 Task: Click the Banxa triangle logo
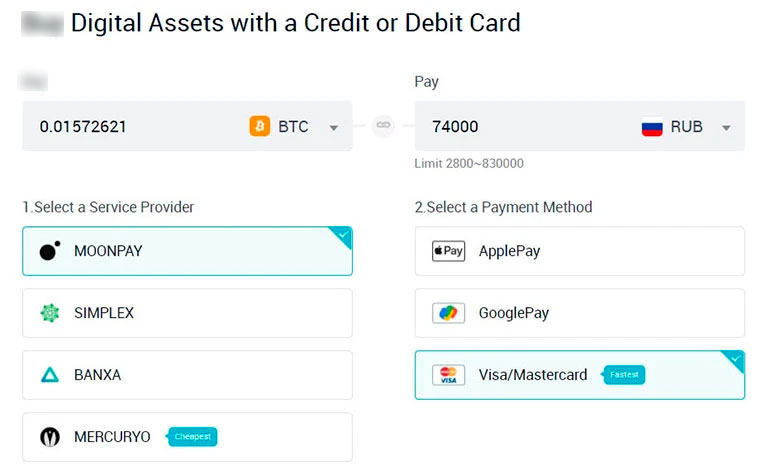[x=50, y=375]
